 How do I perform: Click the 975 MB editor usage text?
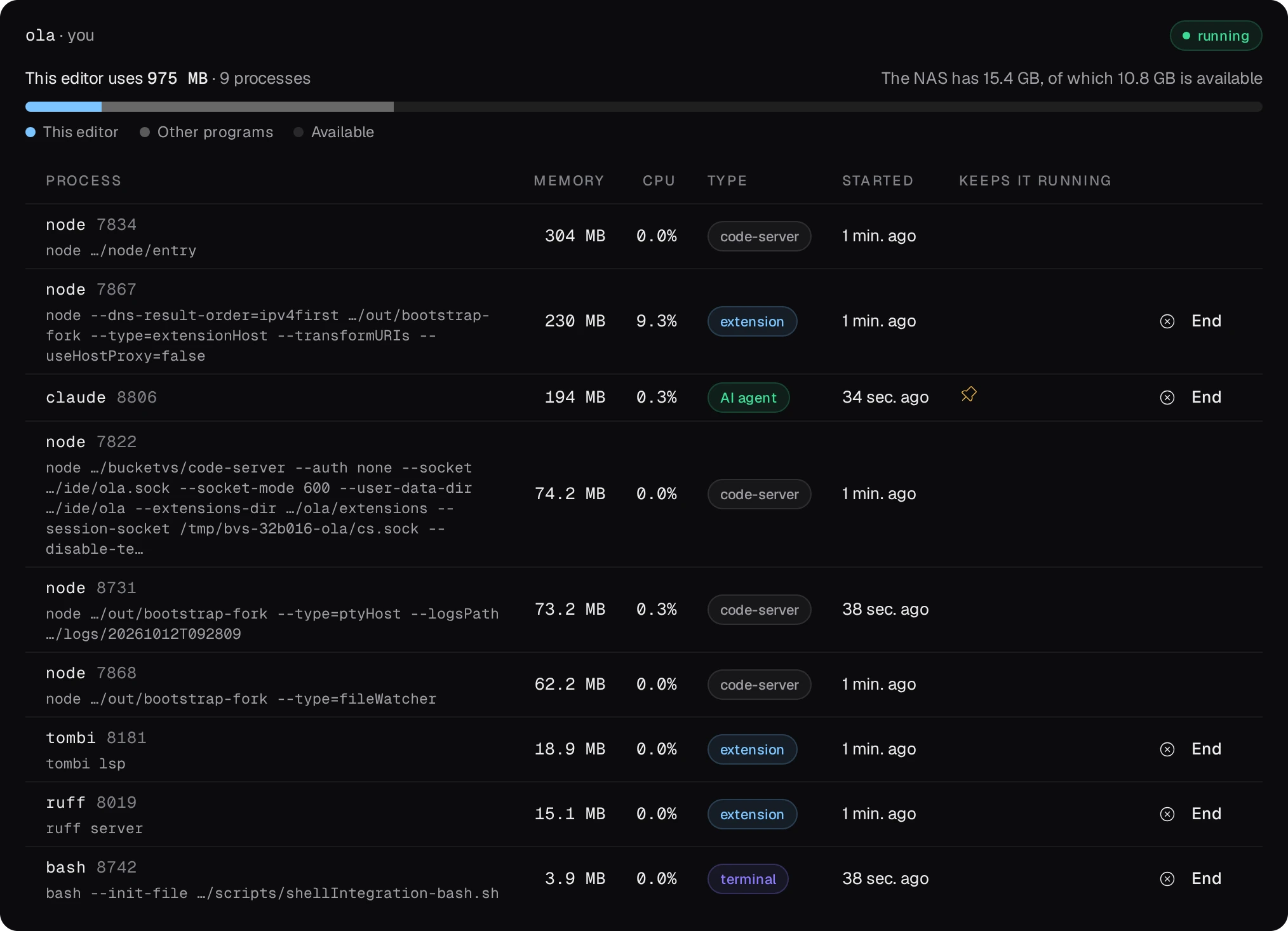point(178,78)
